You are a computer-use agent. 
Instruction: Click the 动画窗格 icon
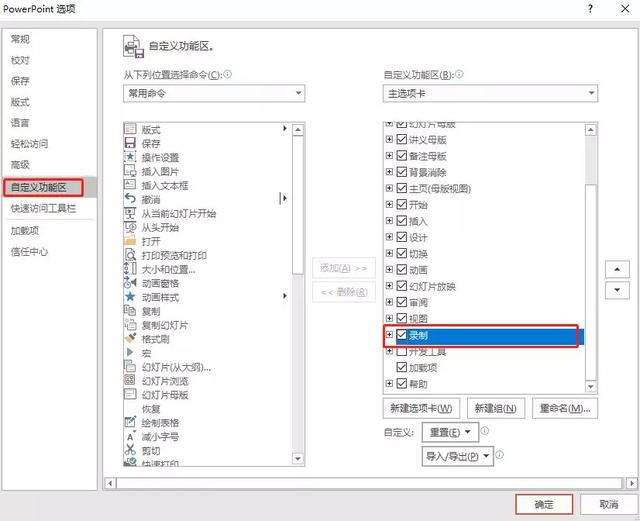pyautogui.click(x=130, y=283)
